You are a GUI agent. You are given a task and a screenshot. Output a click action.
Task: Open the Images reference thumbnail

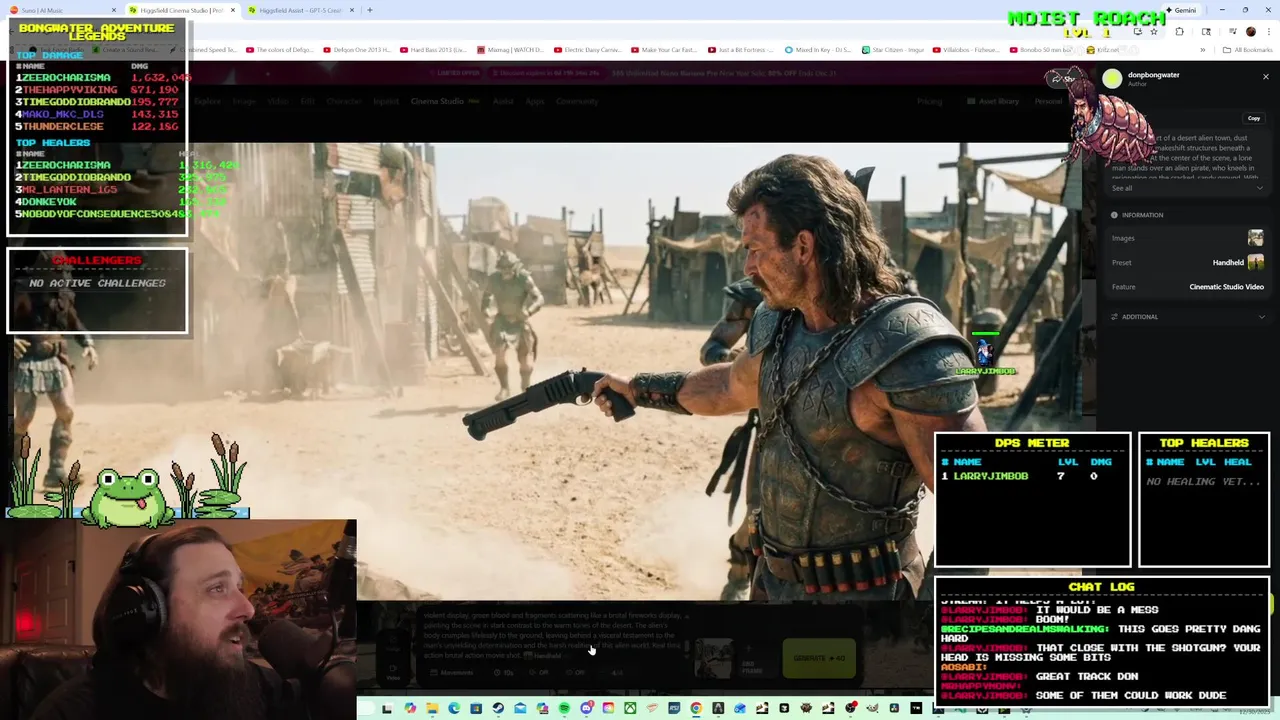tap(1255, 238)
